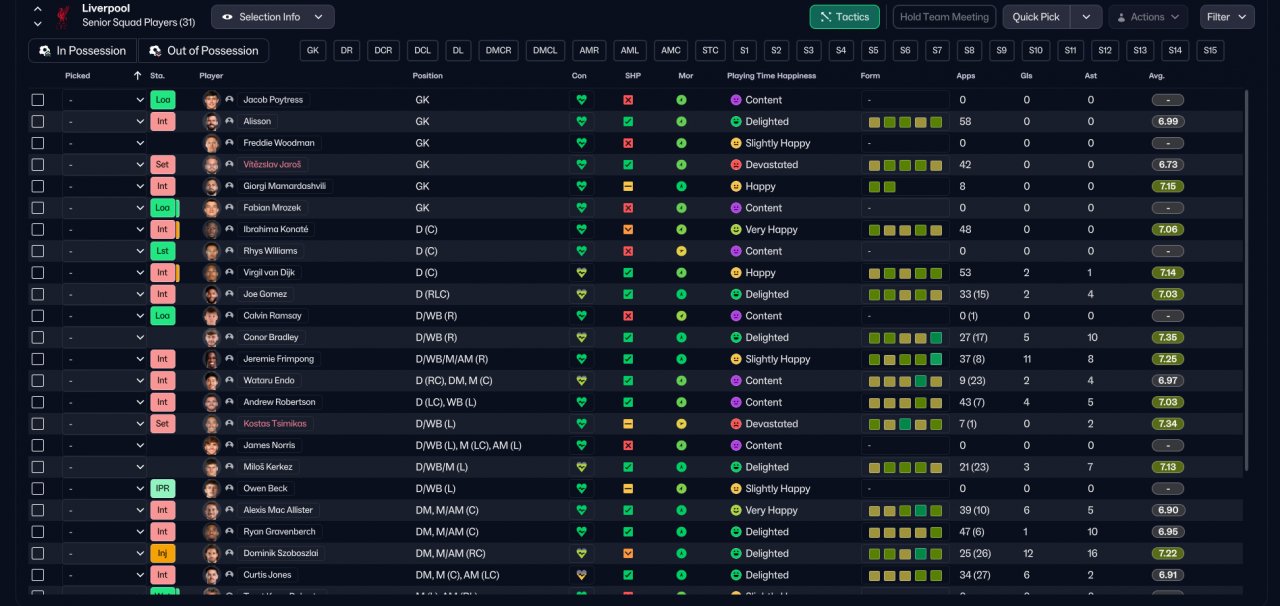Tick the checkbox for Curtis Jones

(x=38, y=575)
